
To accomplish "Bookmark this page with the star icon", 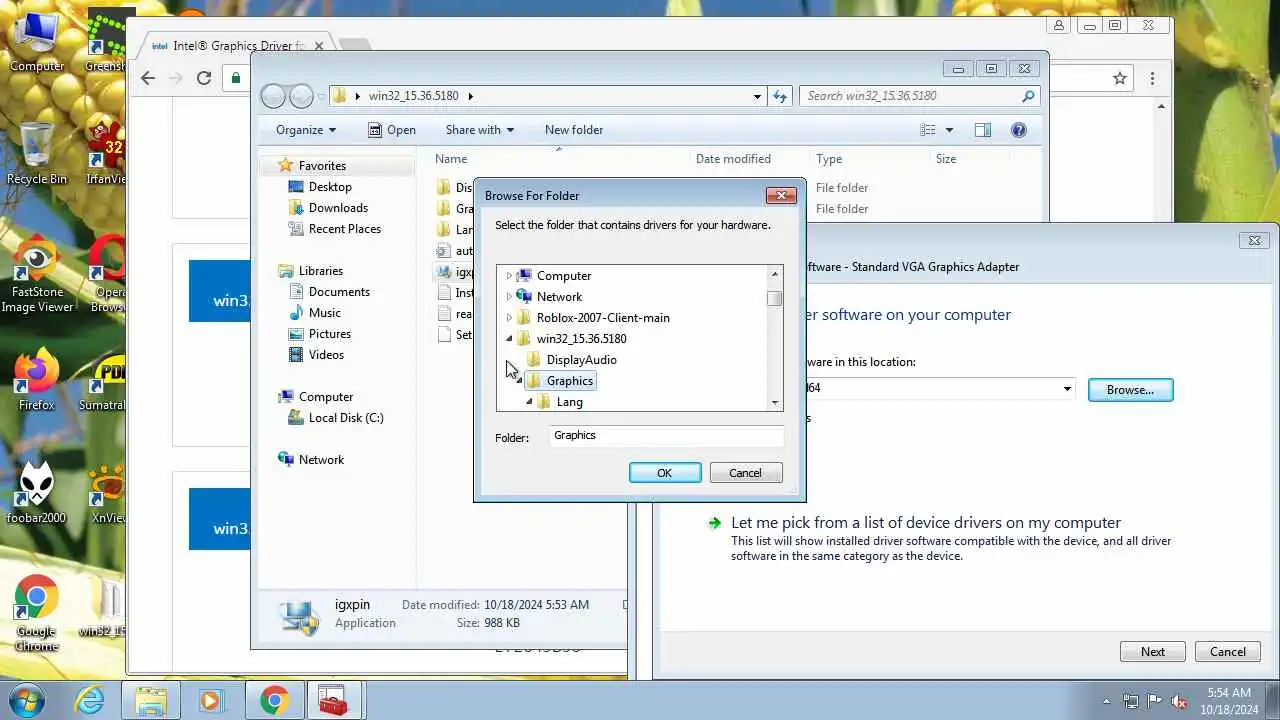I will click(1120, 78).
